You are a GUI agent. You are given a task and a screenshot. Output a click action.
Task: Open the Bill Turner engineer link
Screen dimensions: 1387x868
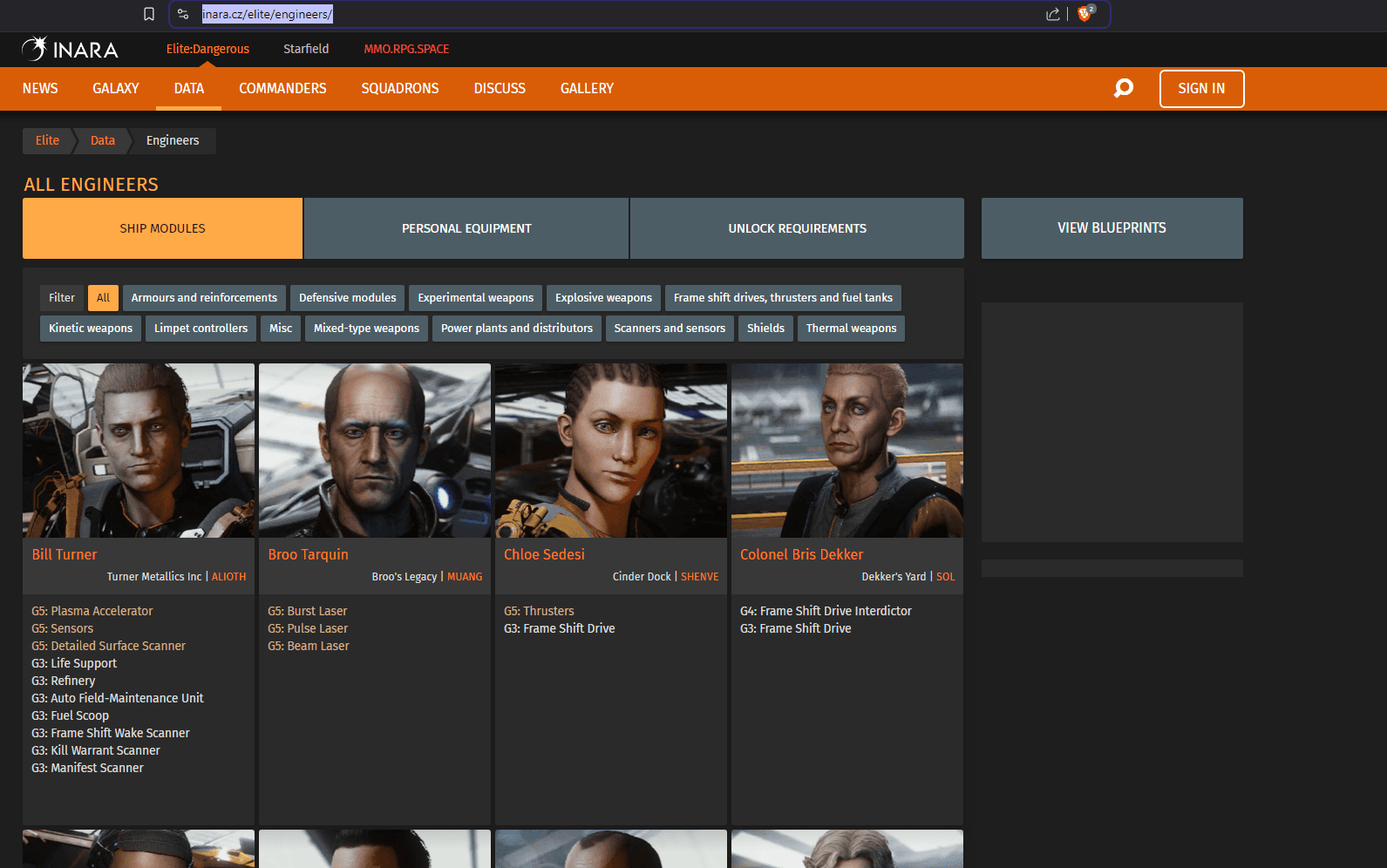(x=65, y=554)
